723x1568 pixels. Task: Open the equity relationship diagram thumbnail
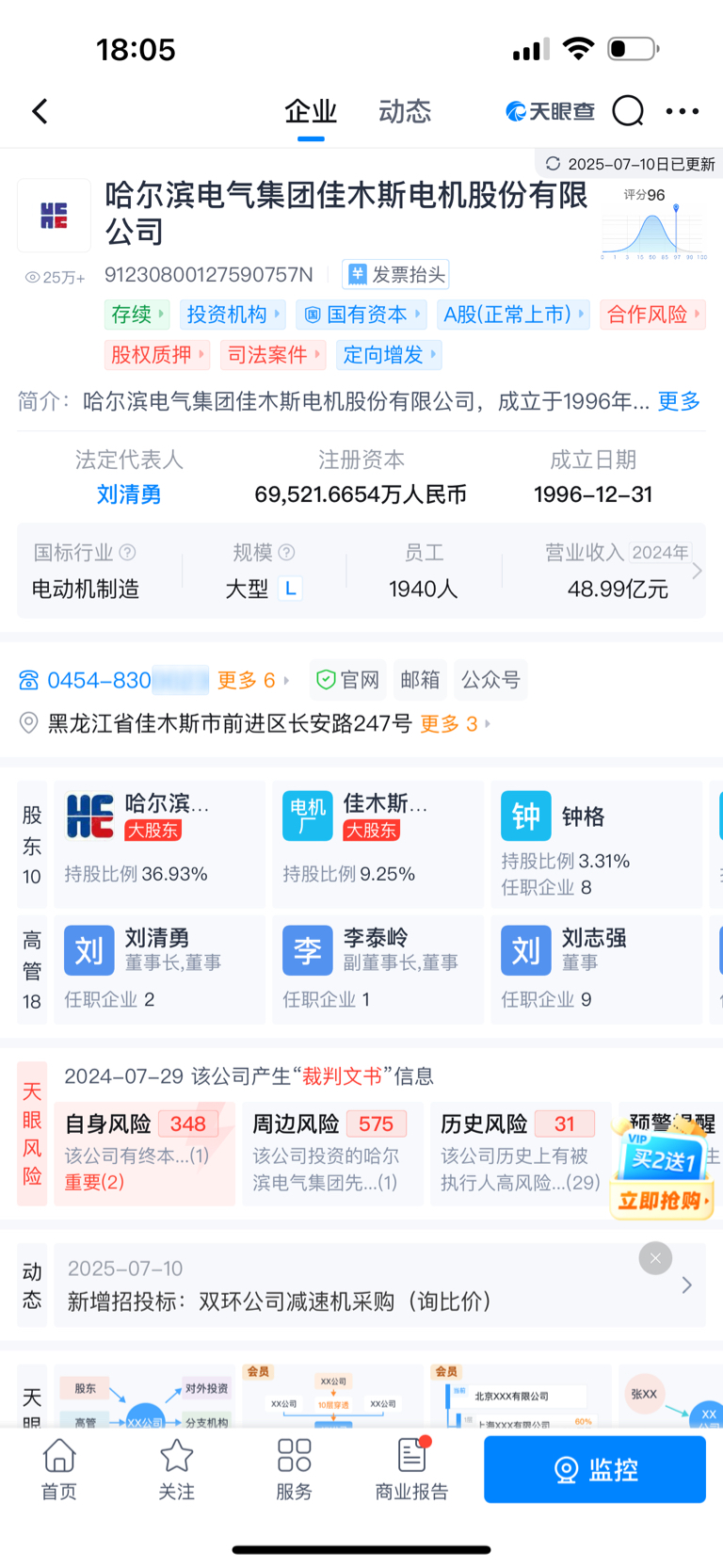145,1396
